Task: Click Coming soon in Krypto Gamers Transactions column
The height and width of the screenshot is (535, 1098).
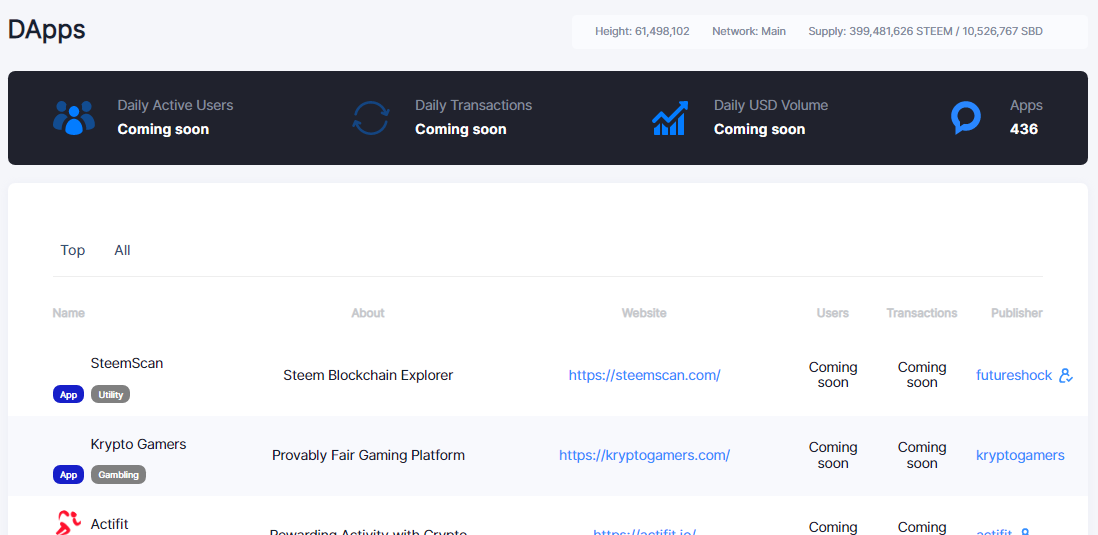Action: pos(922,455)
